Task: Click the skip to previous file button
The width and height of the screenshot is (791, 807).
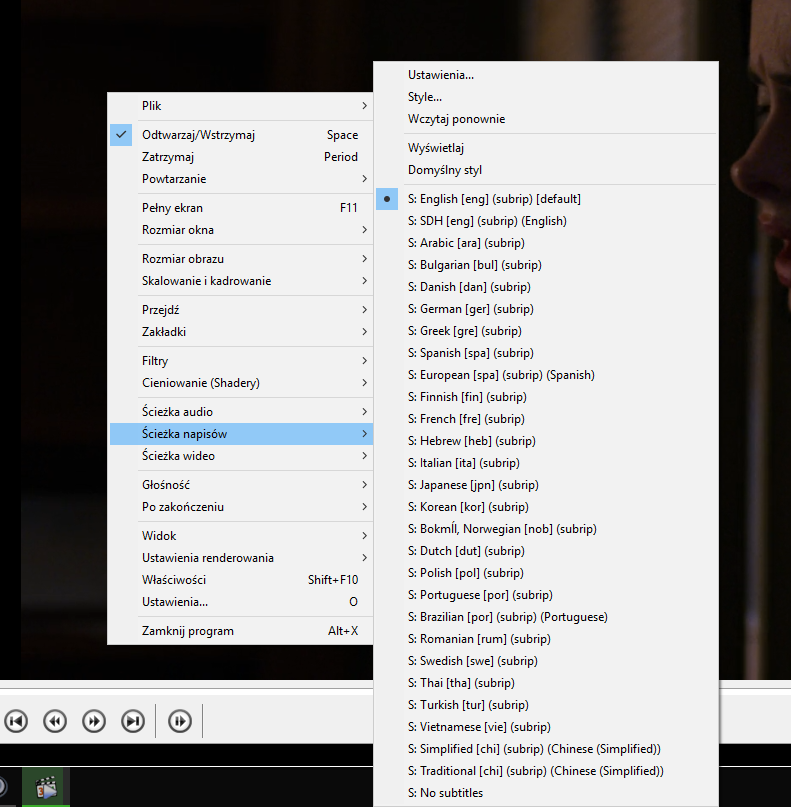Action: [16, 720]
